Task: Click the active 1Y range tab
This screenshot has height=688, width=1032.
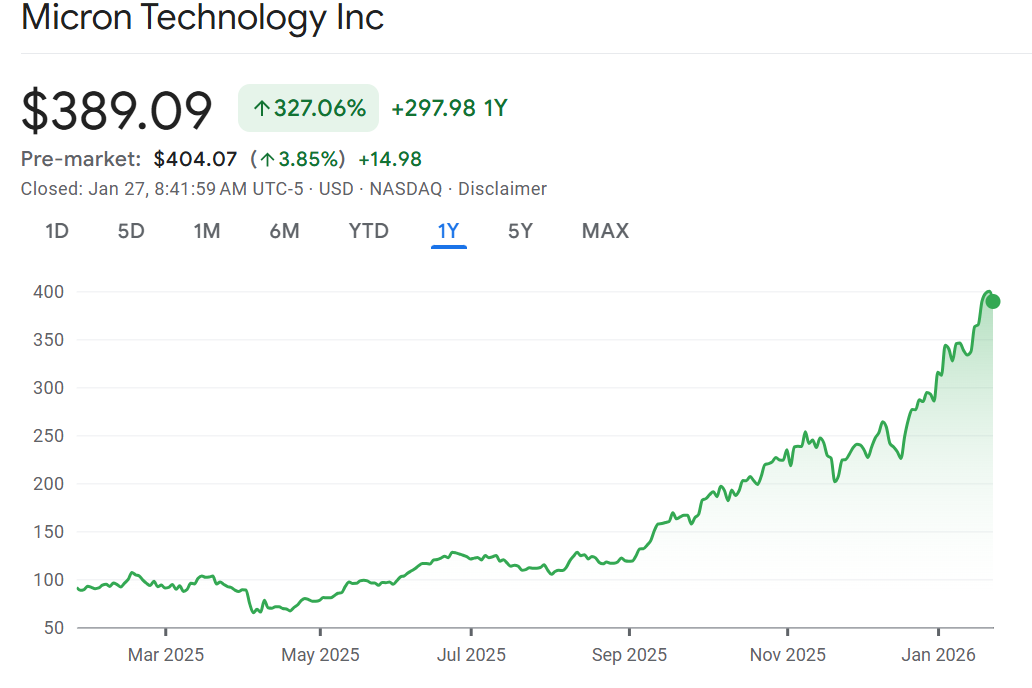Action: pyautogui.click(x=448, y=231)
